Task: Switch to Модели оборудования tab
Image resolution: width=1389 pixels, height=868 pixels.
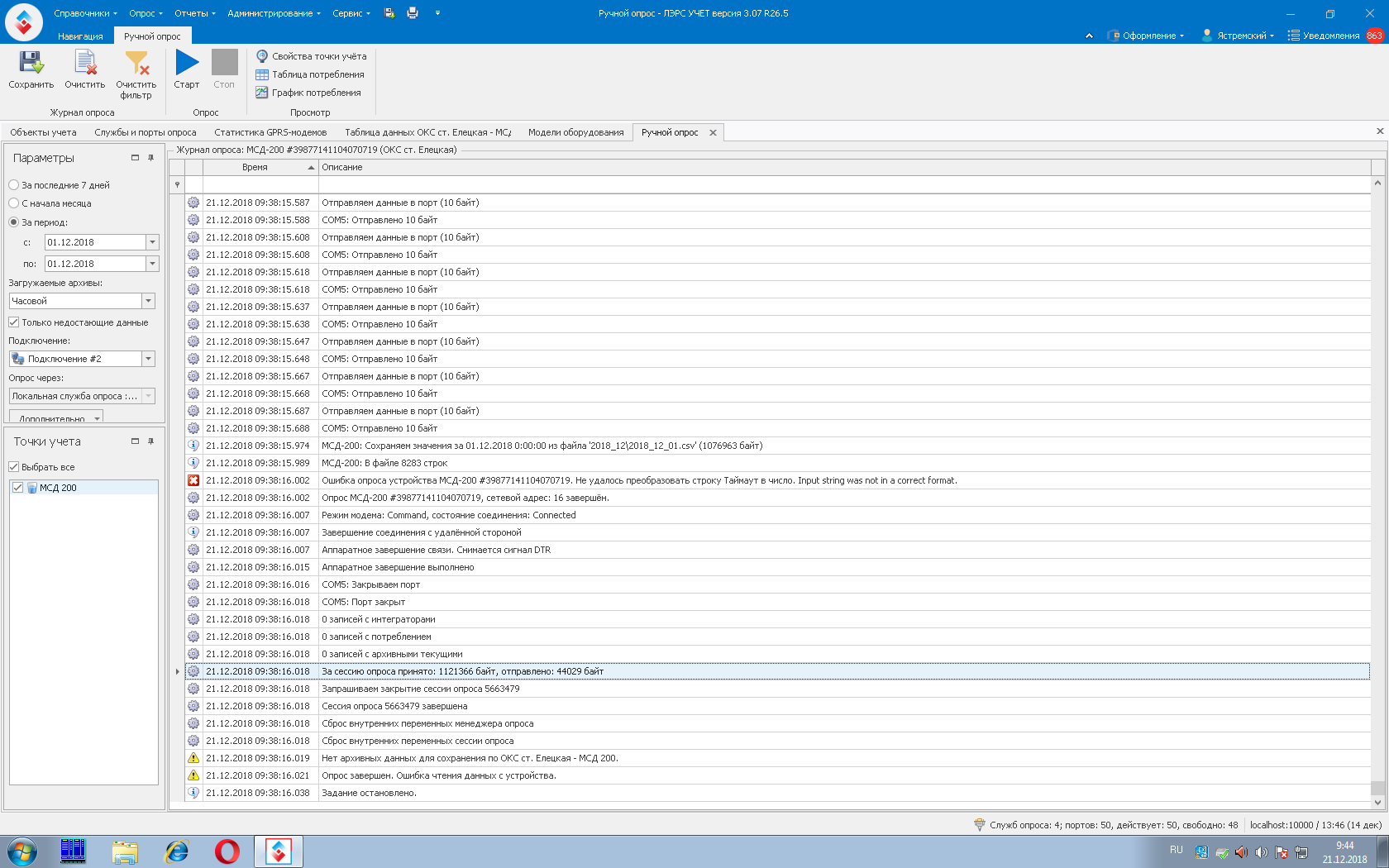Action: tap(575, 132)
